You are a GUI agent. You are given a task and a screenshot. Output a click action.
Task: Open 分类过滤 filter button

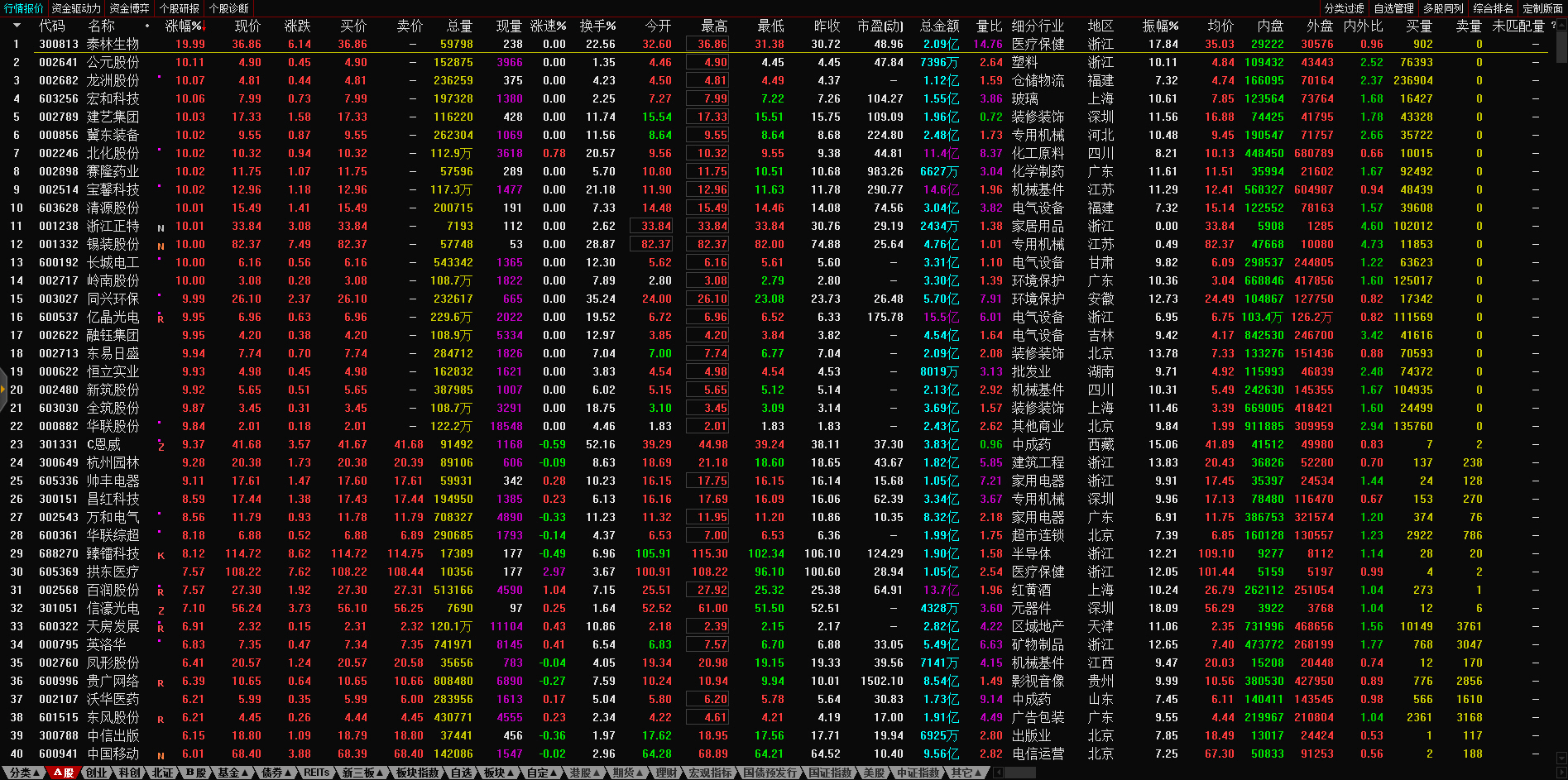[1345, 8]
